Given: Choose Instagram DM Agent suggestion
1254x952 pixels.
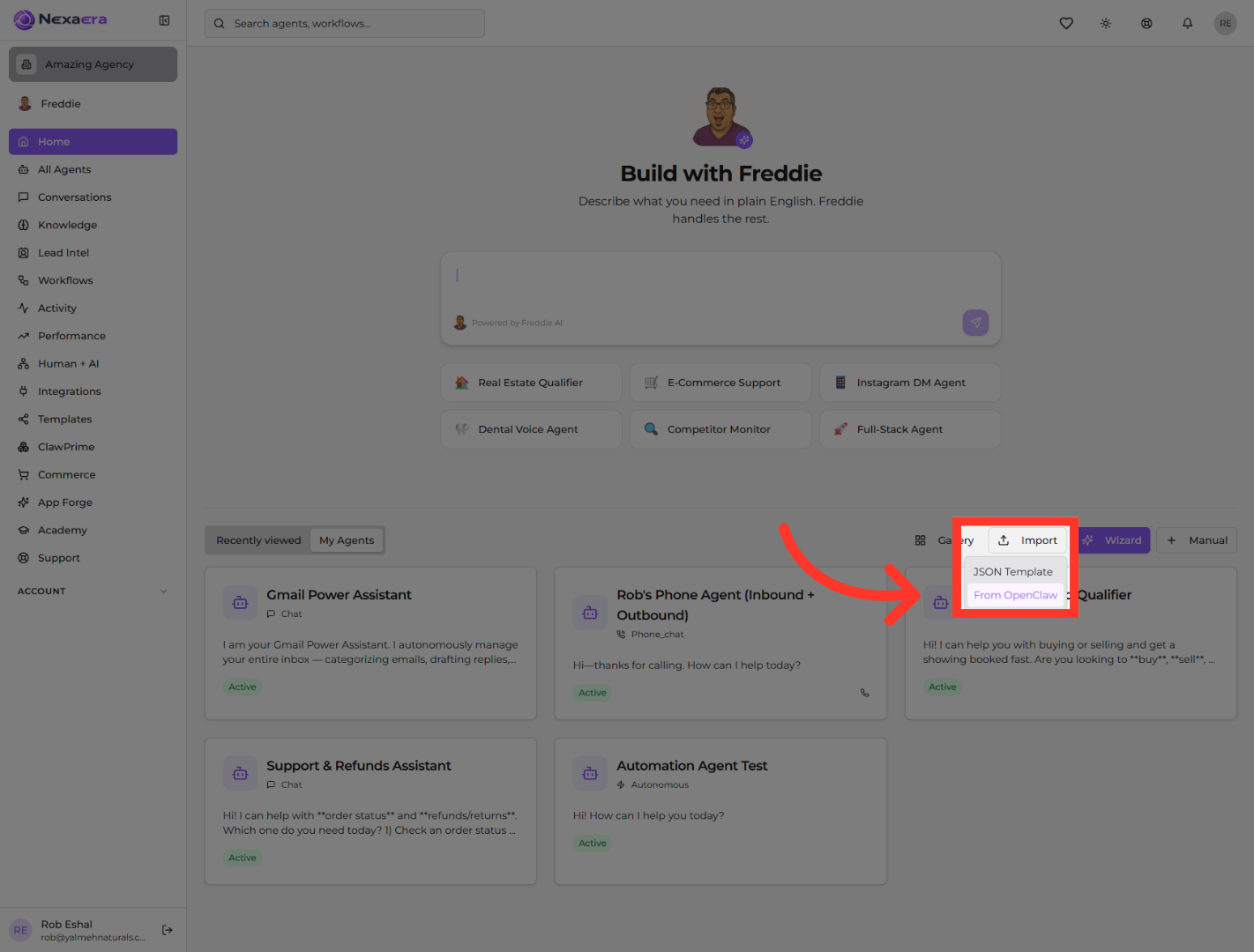Looking at the screenshot, I should [x=910, y=383].
